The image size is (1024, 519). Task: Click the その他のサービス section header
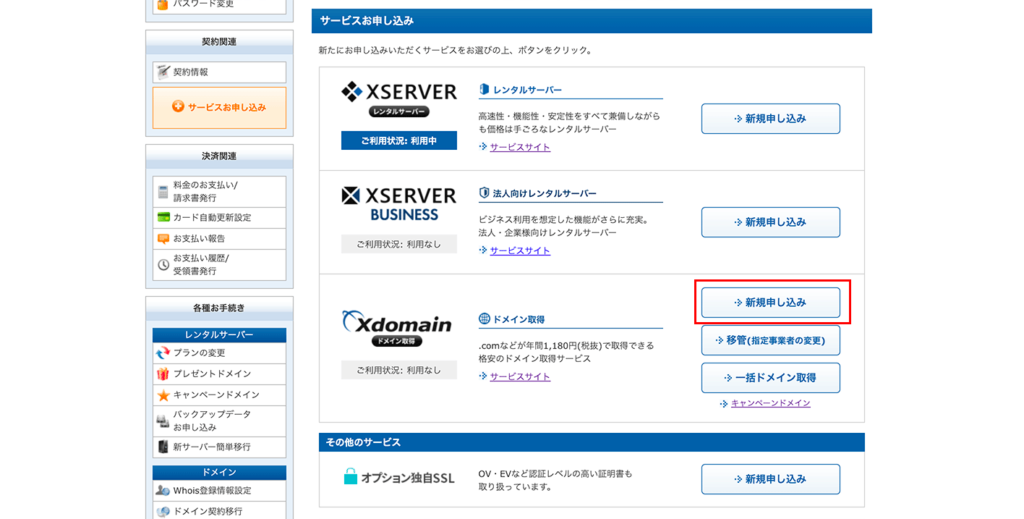click(x=592, y=442)
